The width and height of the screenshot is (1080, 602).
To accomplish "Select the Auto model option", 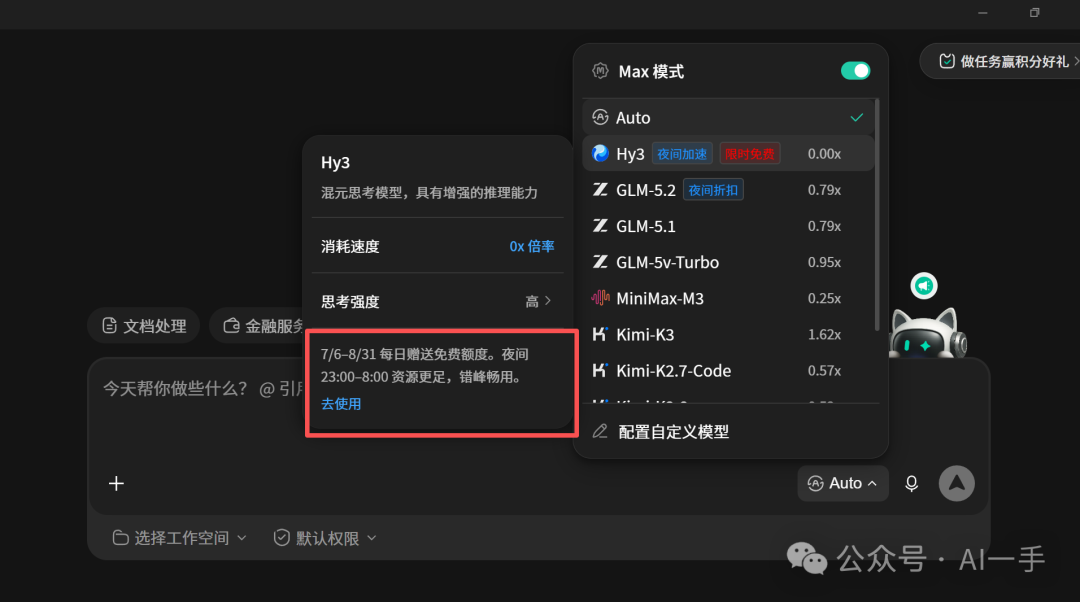I will tap(728, 118).
